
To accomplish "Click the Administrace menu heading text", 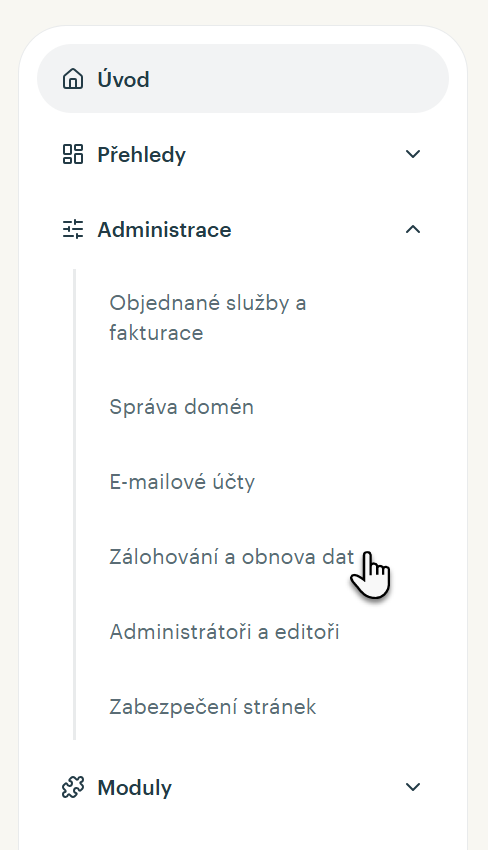I will [x=164, y=229].
